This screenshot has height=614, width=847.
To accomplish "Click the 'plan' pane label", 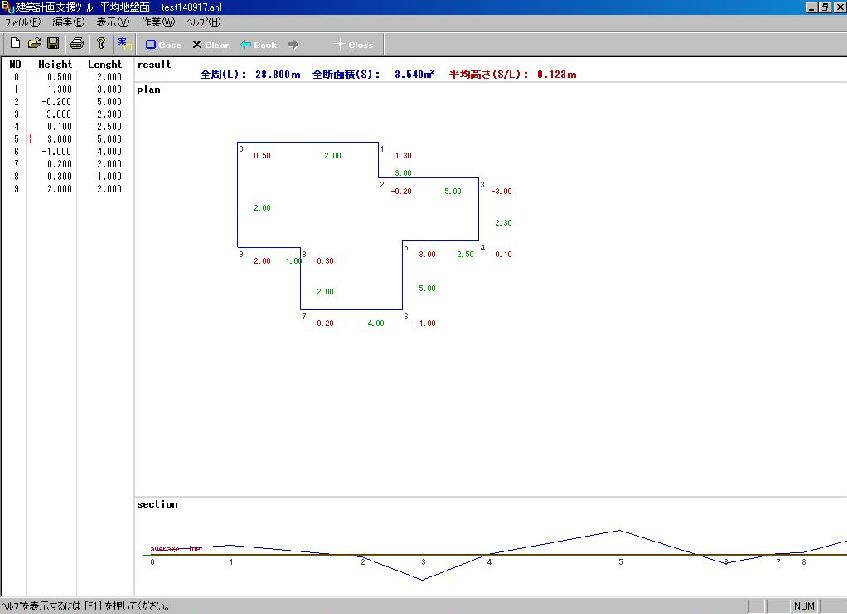I will (x=149, y=90).
